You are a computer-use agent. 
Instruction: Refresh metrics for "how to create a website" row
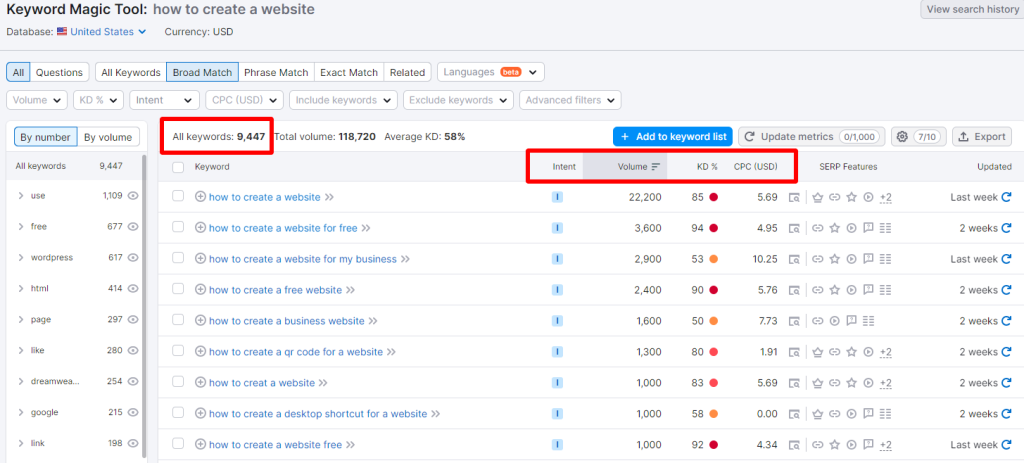click(1006, 197)
